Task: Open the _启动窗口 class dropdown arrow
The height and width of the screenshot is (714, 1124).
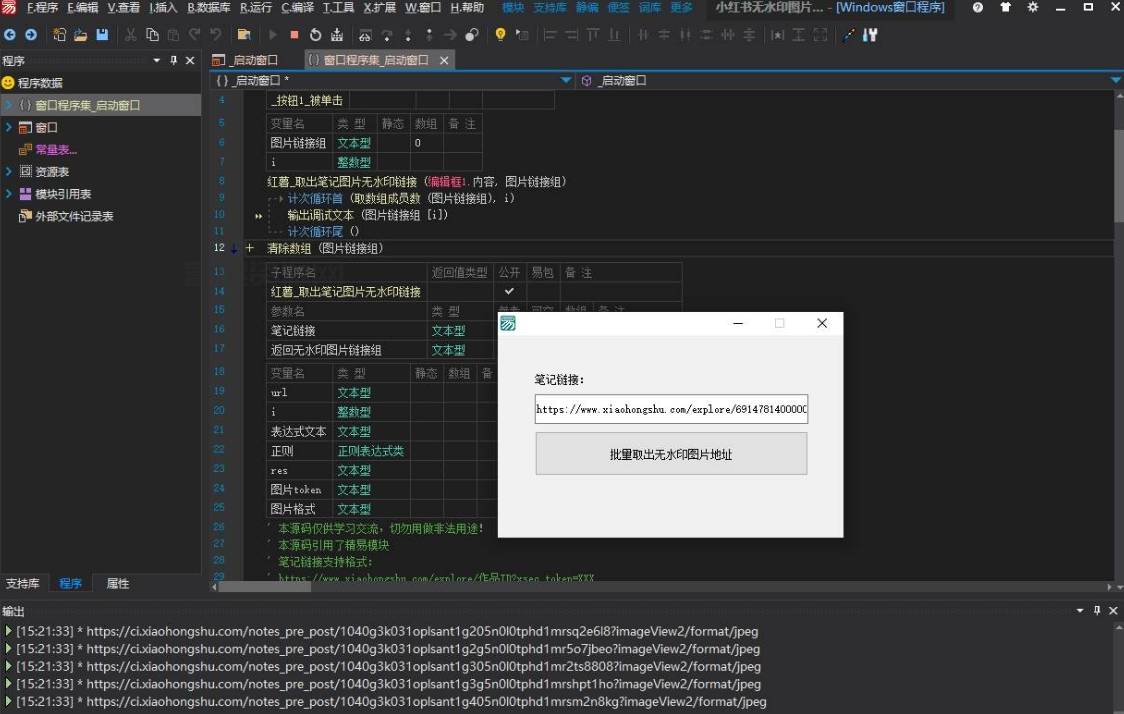Action: [566, 80]
